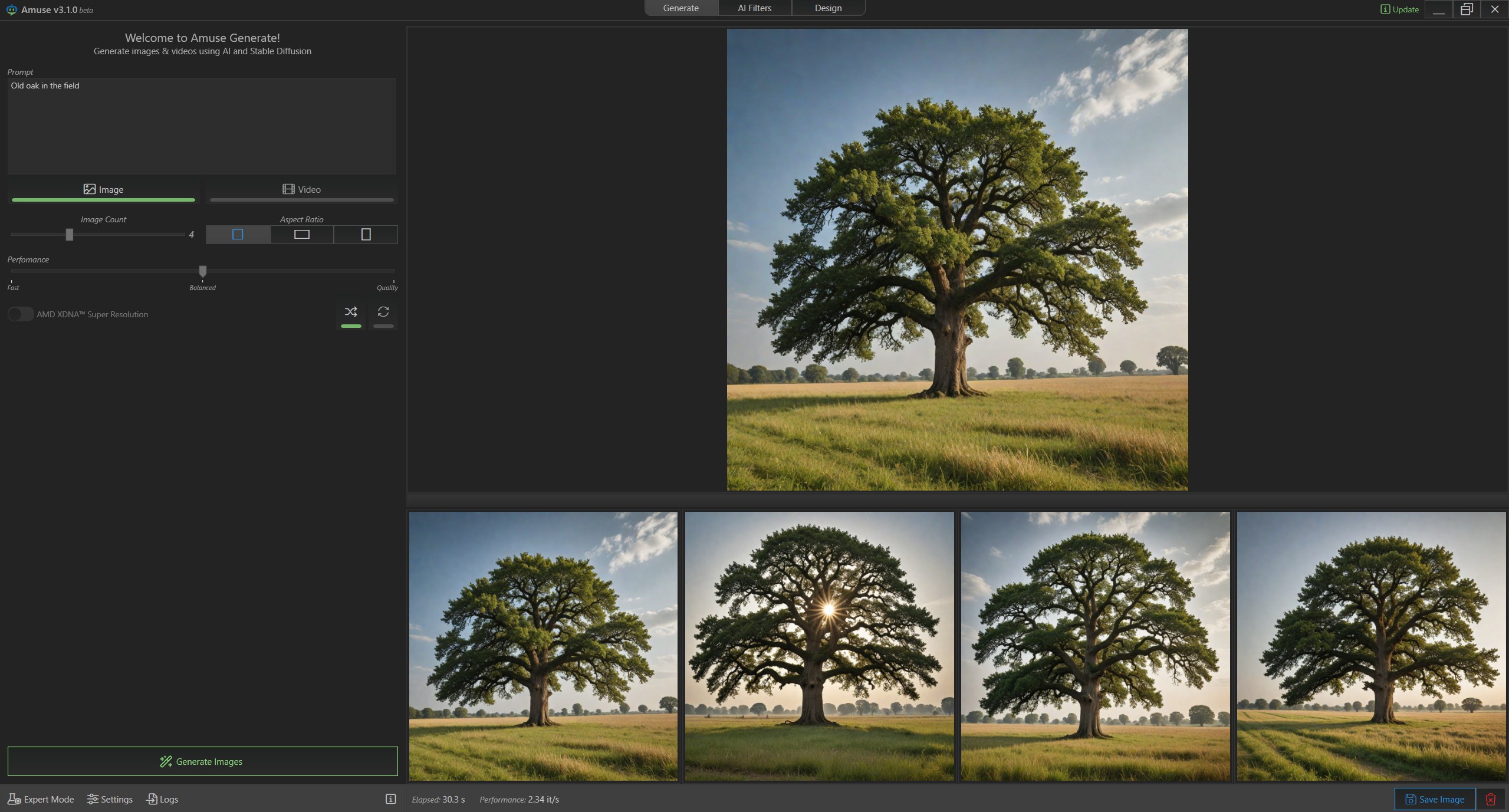Image resolution: width=1509 pixels, height=812 pixels.
Task: Open the info icon in status bar
Action: pyautogui.click(x=390, y=799)
